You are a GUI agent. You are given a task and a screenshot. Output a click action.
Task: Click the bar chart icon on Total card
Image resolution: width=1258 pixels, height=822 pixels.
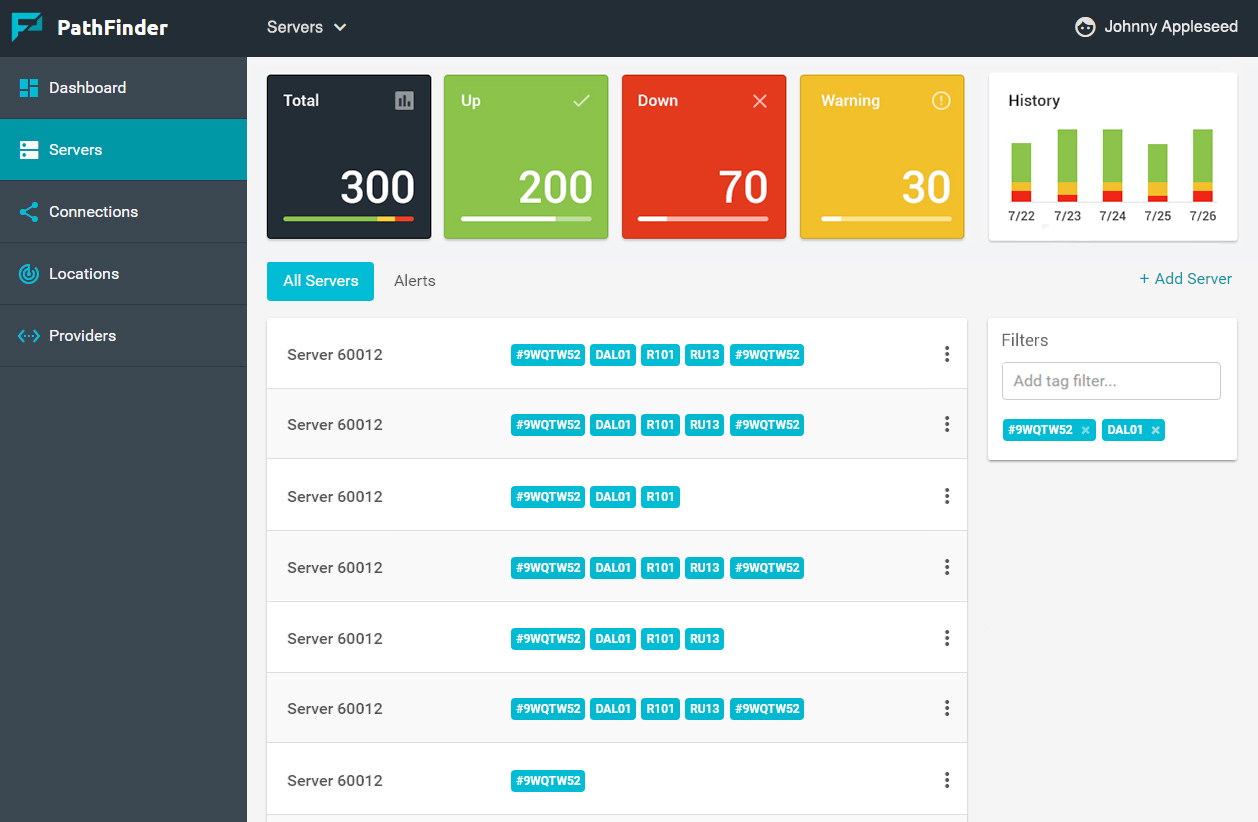point(404,100)
